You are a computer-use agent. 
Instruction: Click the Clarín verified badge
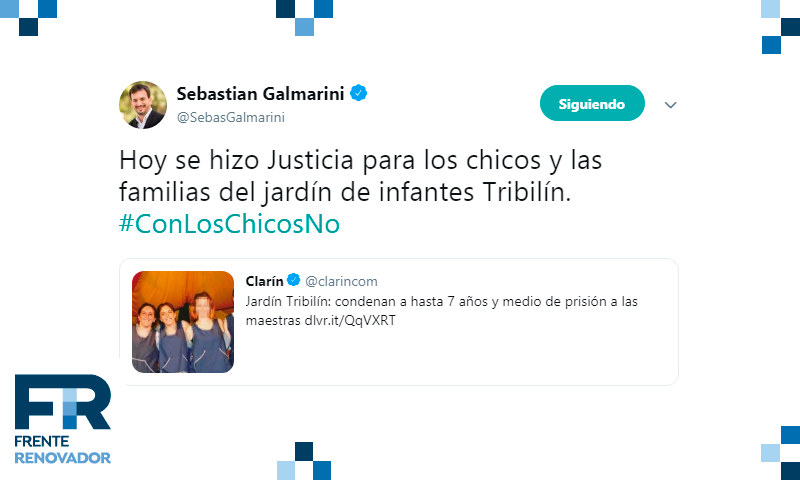(x=293, y=280)
